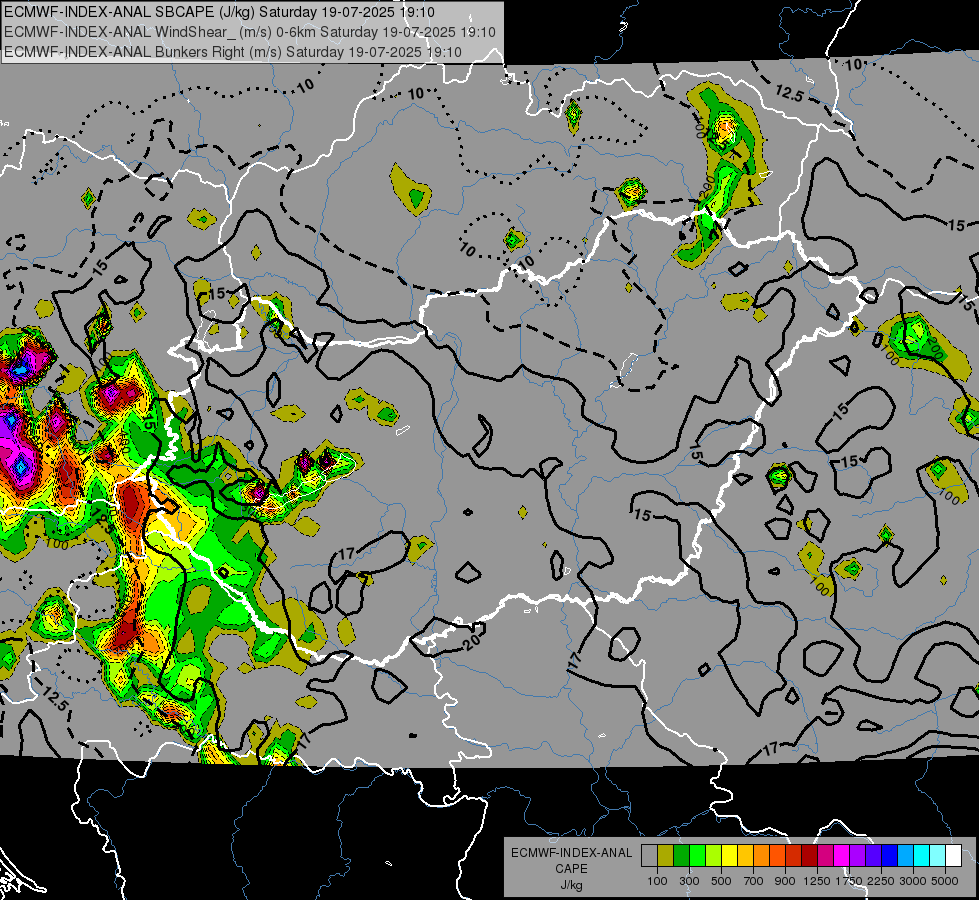Screen dimensions: 979x900
Task: Select the dark green legend swatch
Action: 681,856
